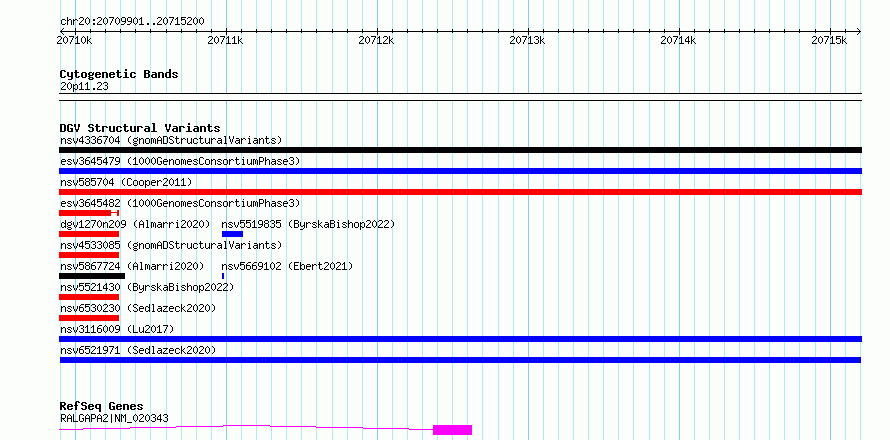Open the esv3645479 (1000GenomesConsortiumPhase3) label
The height and width of the screenshot is (440, 890).
180,161
